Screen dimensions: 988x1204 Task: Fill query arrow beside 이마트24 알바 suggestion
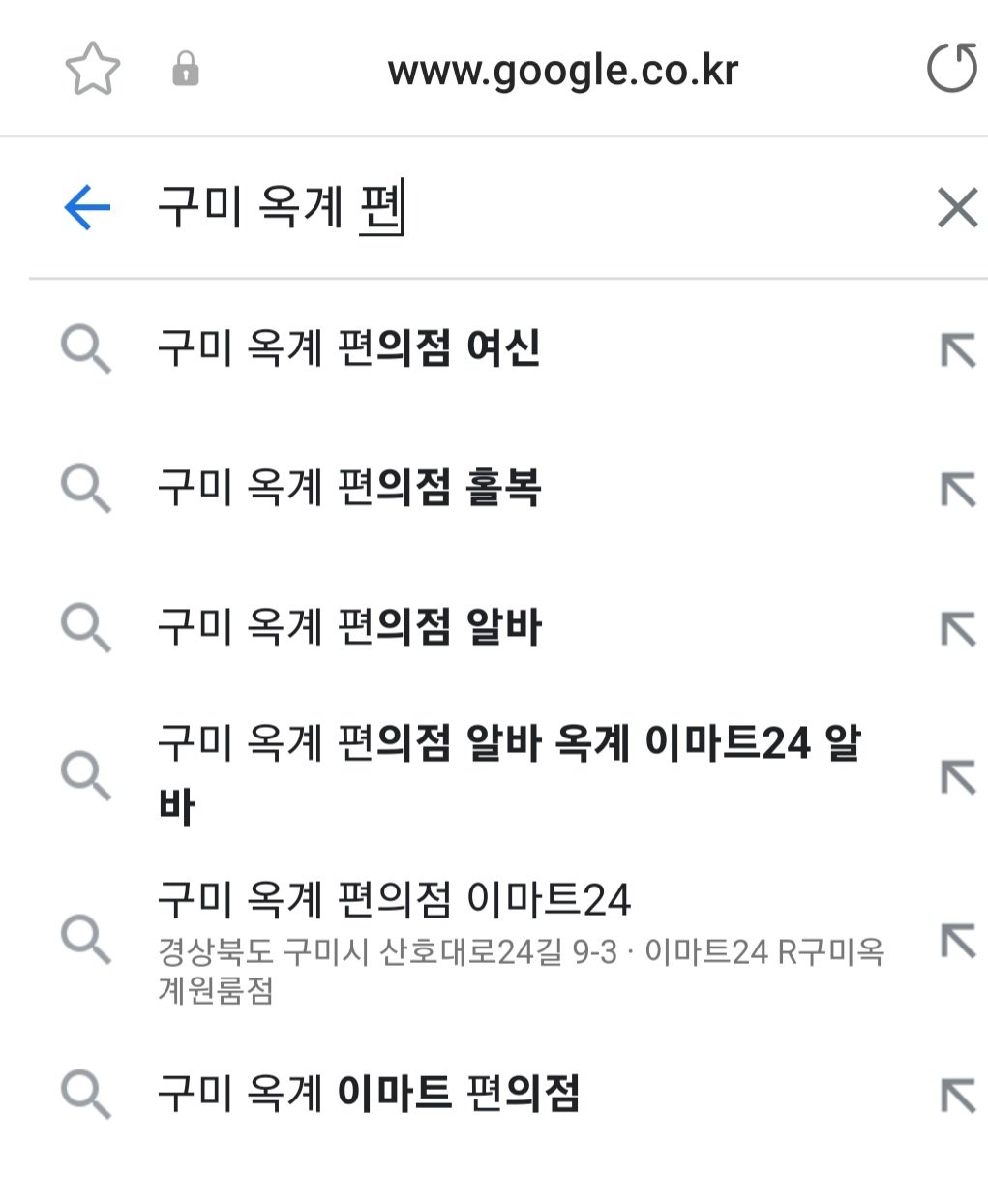click(958, 776)
